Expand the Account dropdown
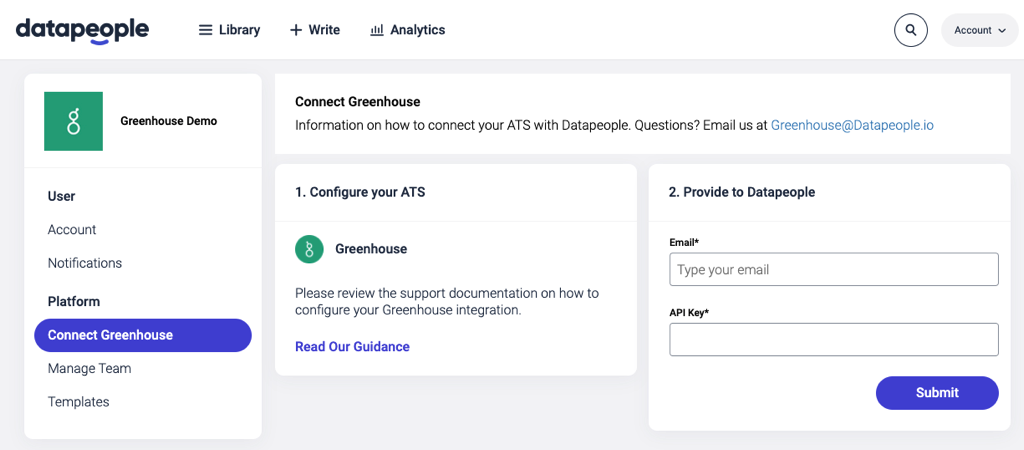Image resolution: width=1024 pixels, height=450 pixels. (980, 30)
